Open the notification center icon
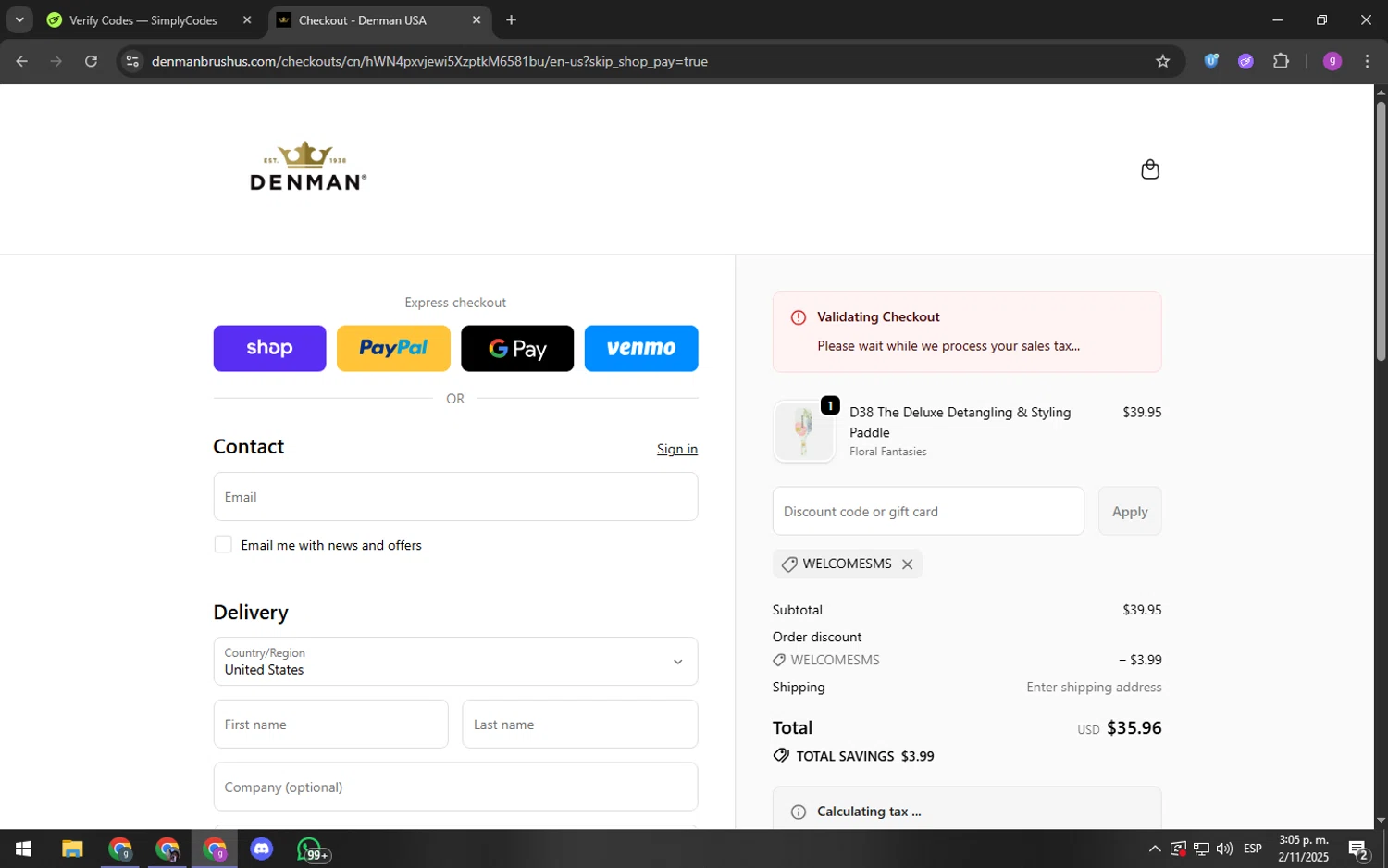This screenshot has height=868, width=1388. (1357, 849)
